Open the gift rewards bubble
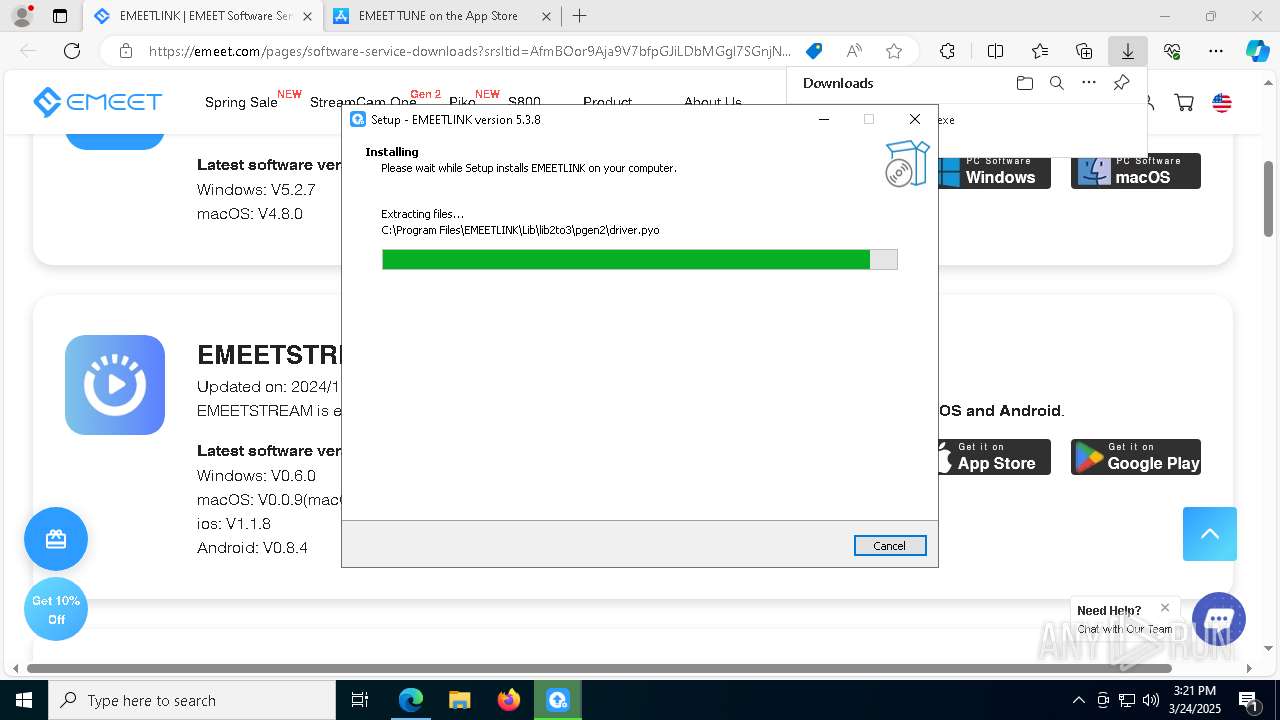 56,540
